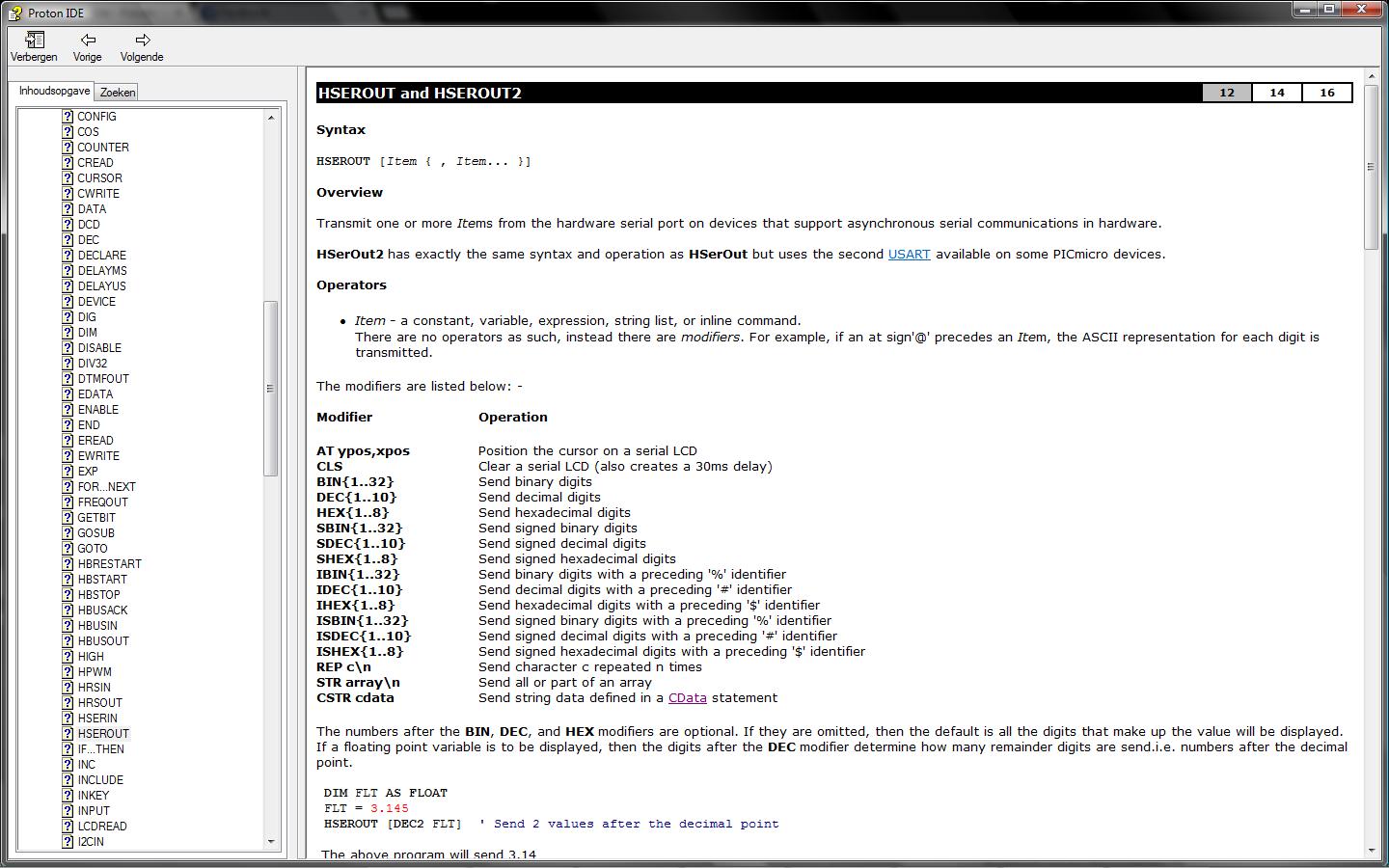Follow the CData hyperlink

687,698
